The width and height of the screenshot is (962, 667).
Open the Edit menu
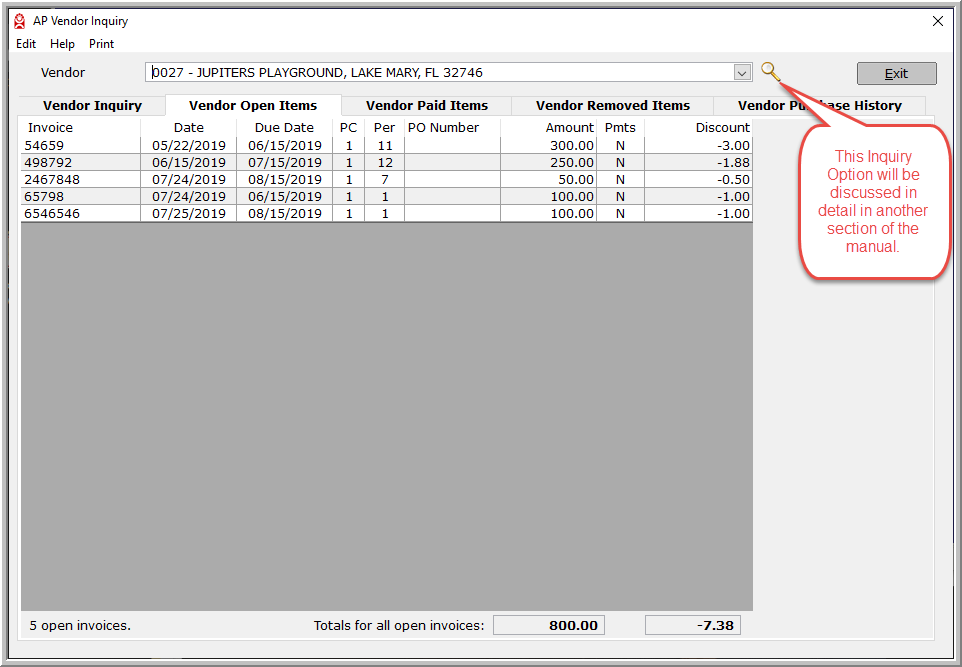point(26,44)
